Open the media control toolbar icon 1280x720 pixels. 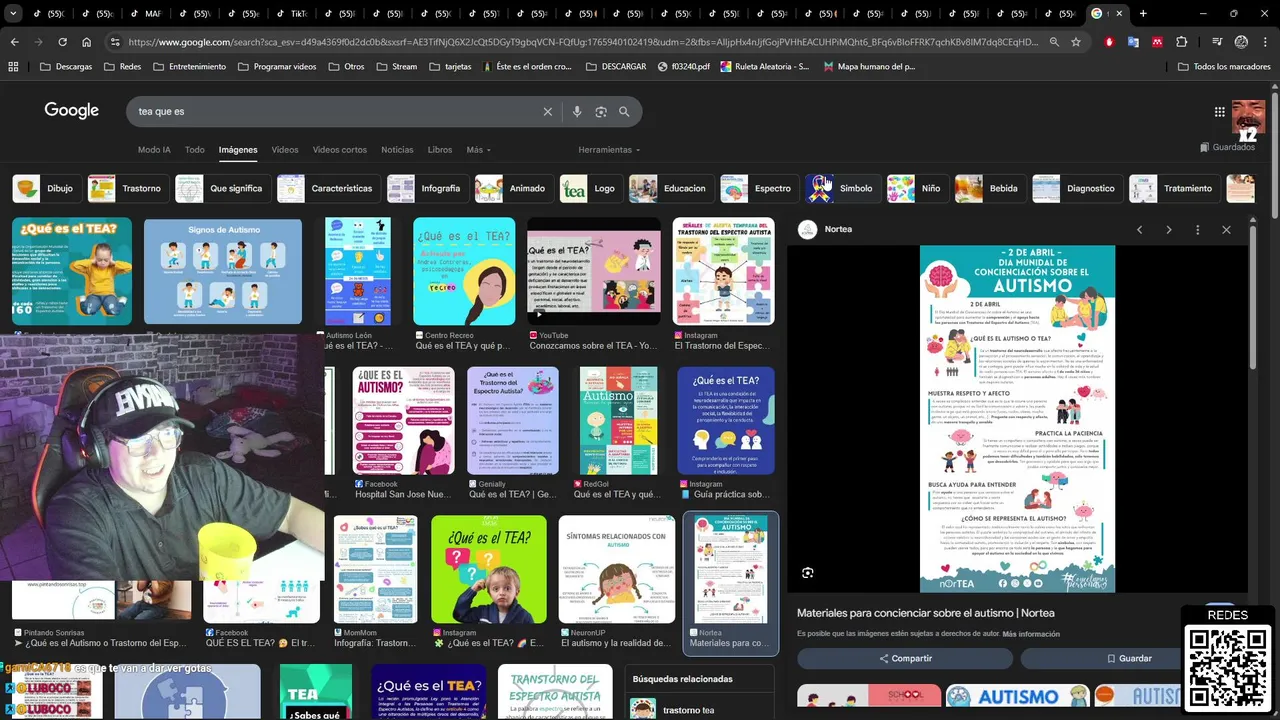1216,42
